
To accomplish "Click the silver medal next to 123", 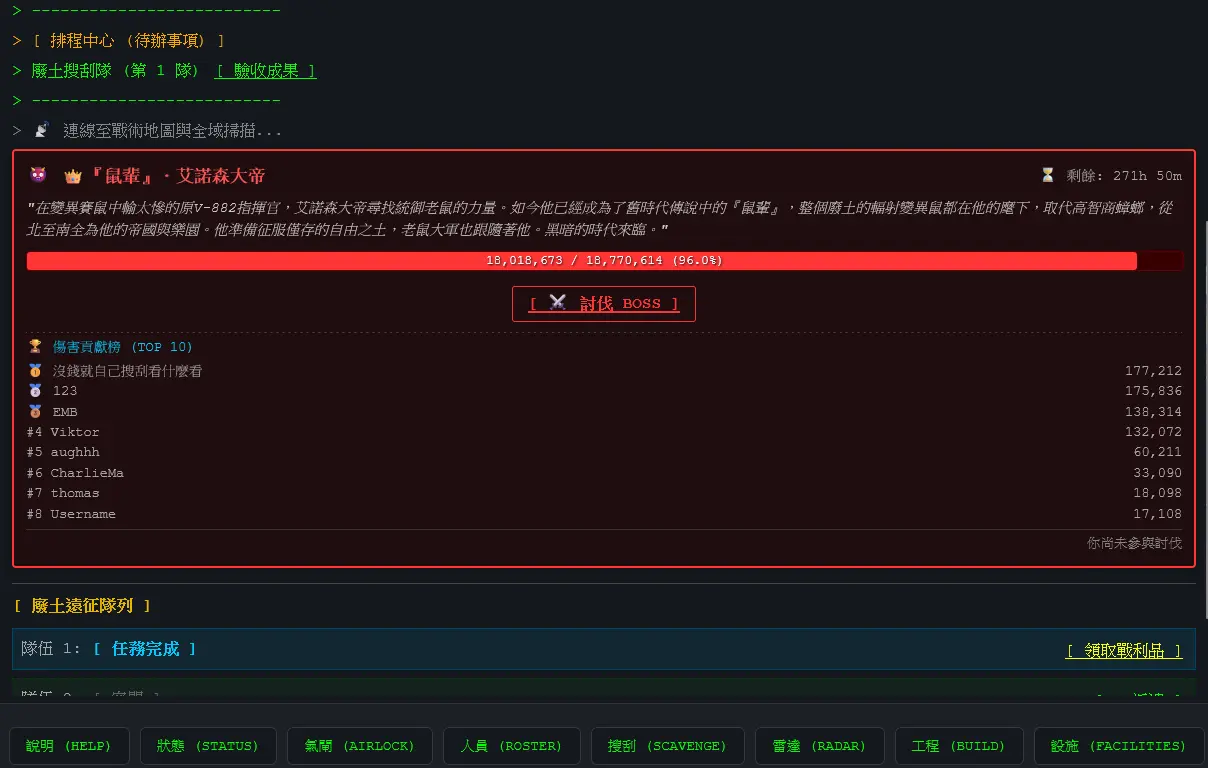I will pyautogui.click(x=35, y=391).
